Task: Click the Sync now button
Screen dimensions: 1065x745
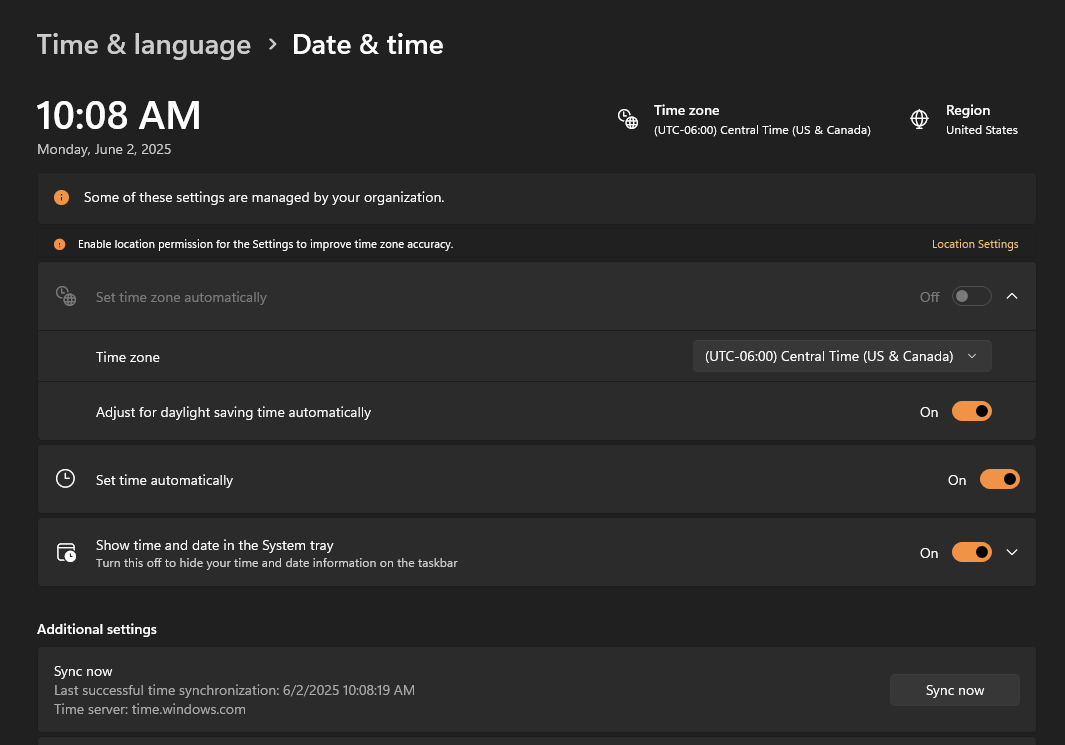Action: (x=954, y=690)
